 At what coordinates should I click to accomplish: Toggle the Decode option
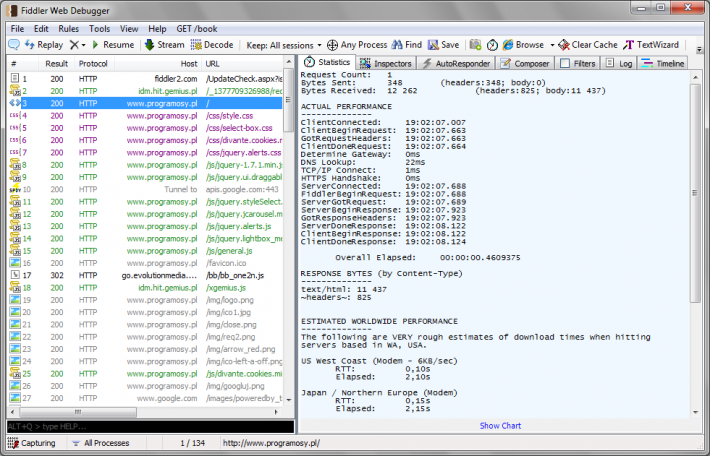click(212, 45)
